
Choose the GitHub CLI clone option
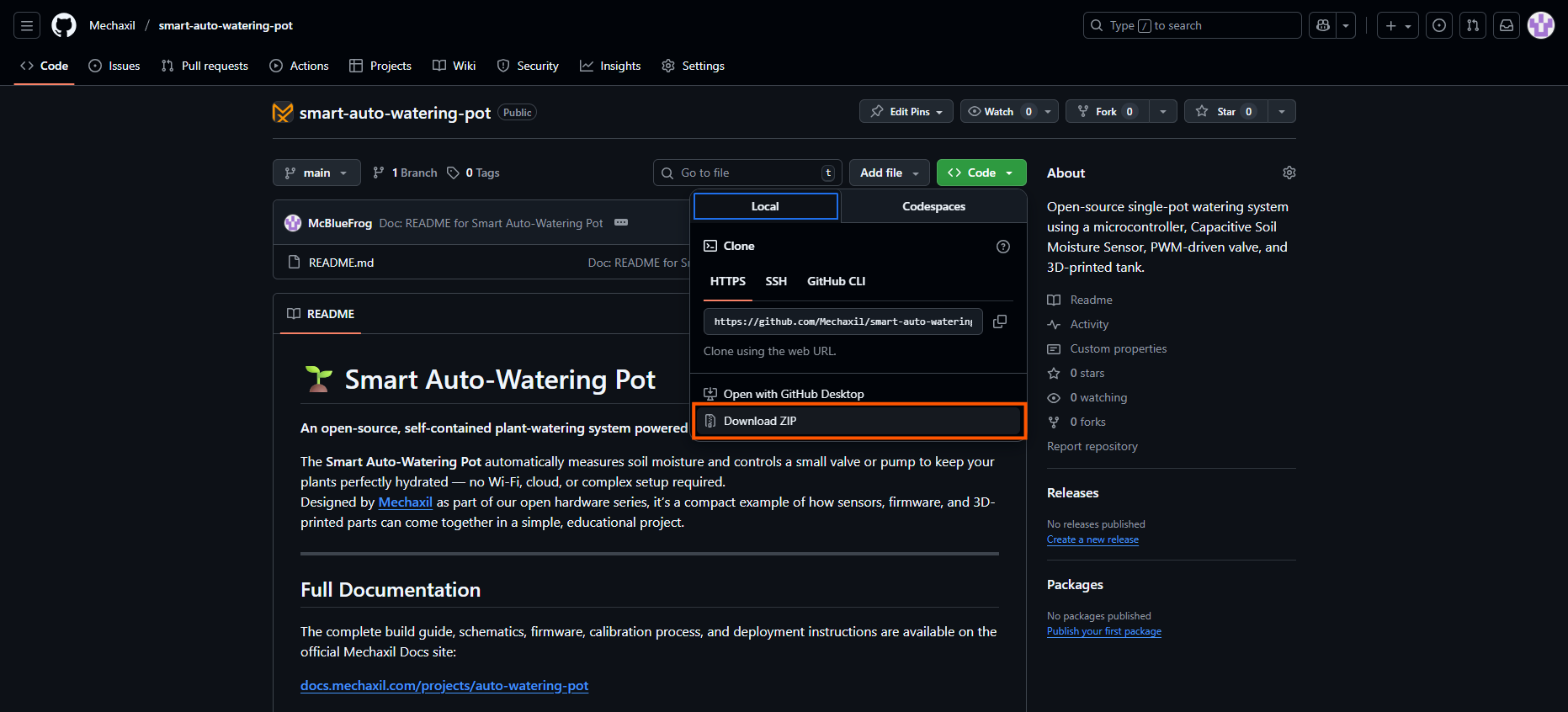tap(837, 281)
